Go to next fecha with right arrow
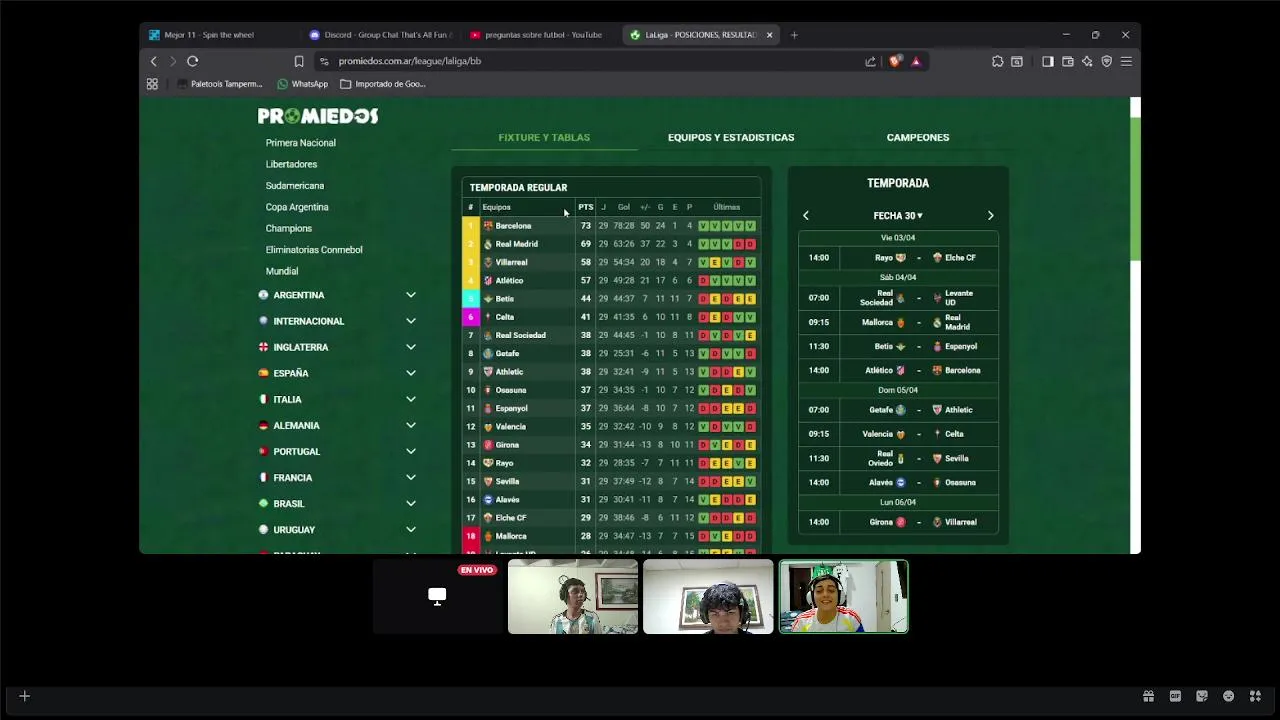Image resolution: width=1280 pixels, height=720 pixels. pos(991,216)
